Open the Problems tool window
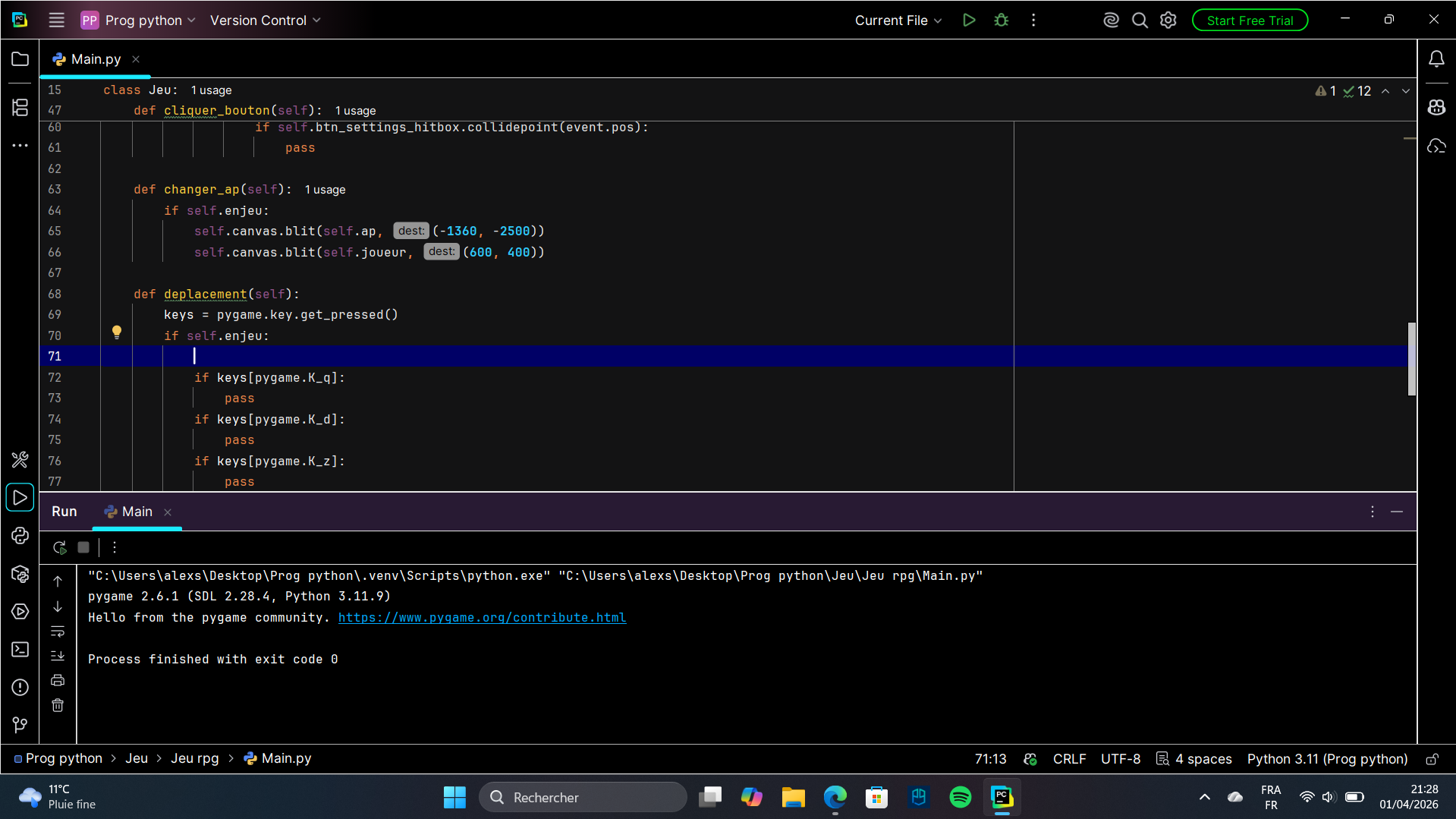The width and height of the screenshot is (1456, 819). point(20,688)
